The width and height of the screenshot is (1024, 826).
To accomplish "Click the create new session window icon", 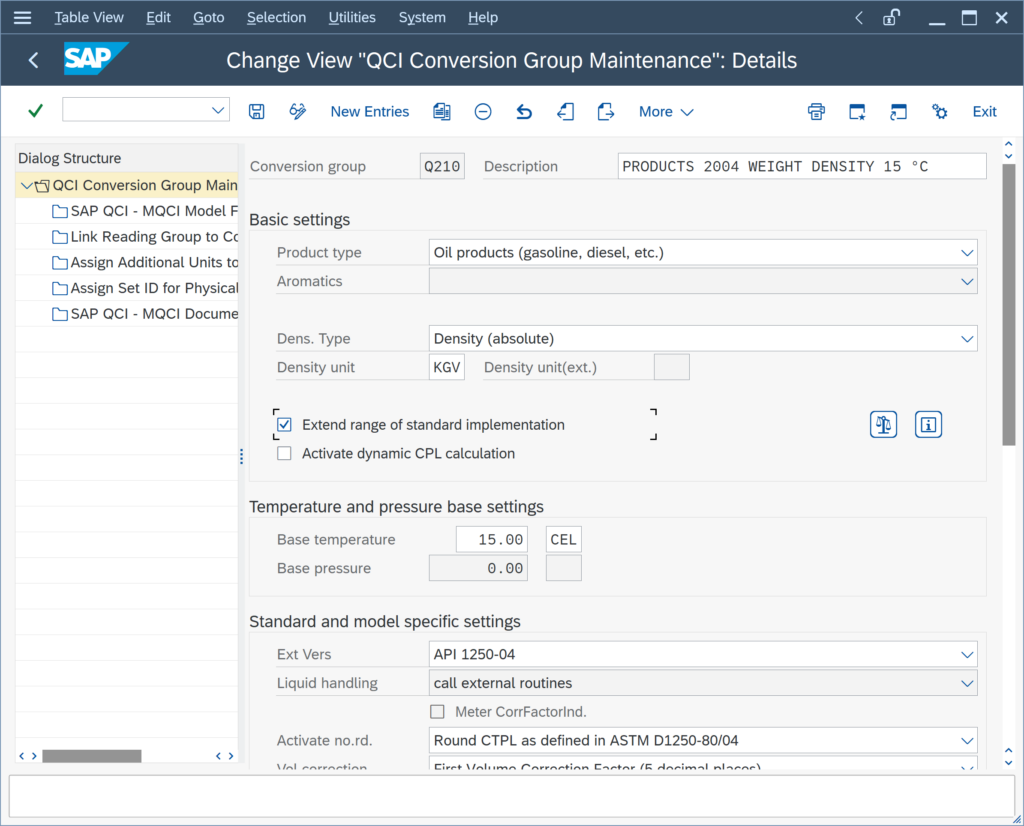I will pyautogui.click(x=857, y=112).
